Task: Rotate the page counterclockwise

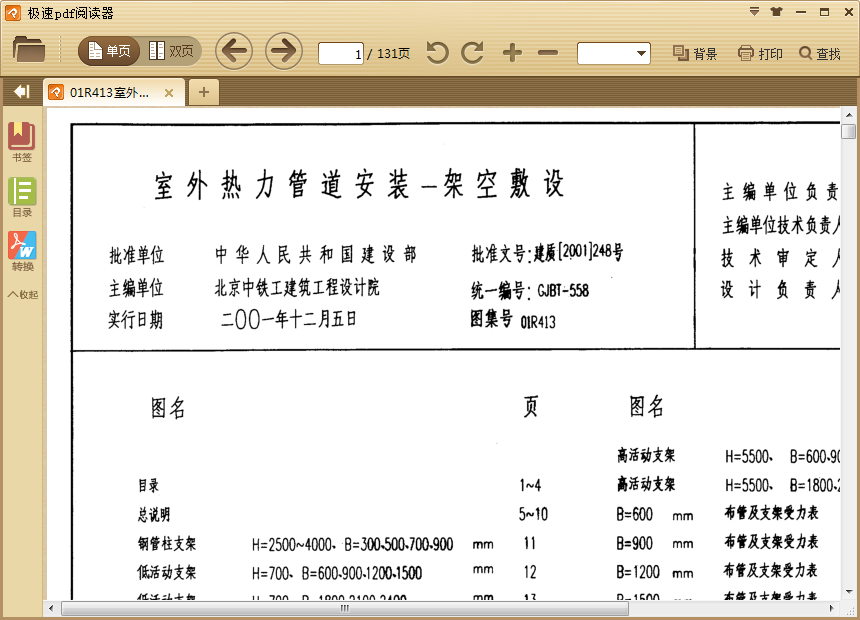Action: click(436, 52)
